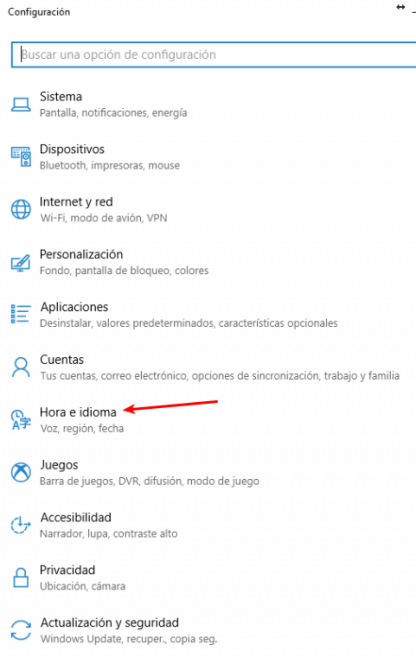Image resolution: width=416 pixels, height=670 pixels.
Task: Click the Accesibilidad icon
Action: point(21,525)
